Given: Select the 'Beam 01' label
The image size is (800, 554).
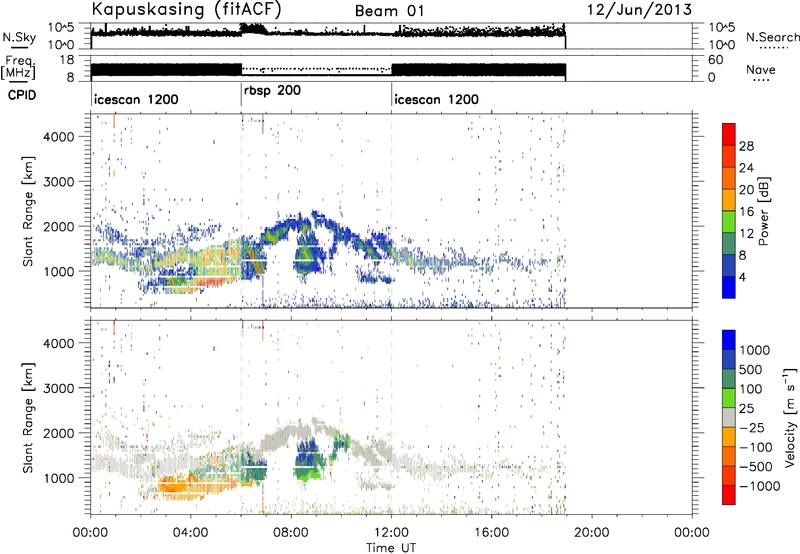Looking at the screenshot, I should tap(389, 11).
